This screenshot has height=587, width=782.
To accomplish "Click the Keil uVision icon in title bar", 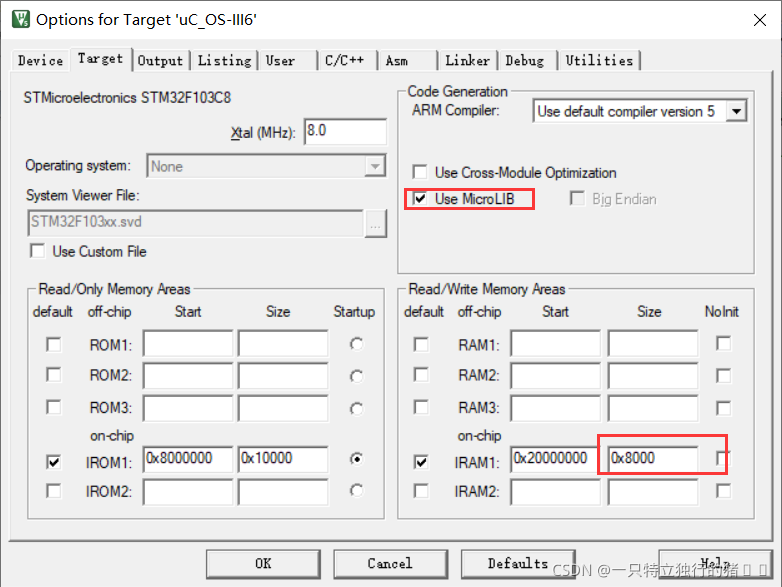I will coord(20,19).
